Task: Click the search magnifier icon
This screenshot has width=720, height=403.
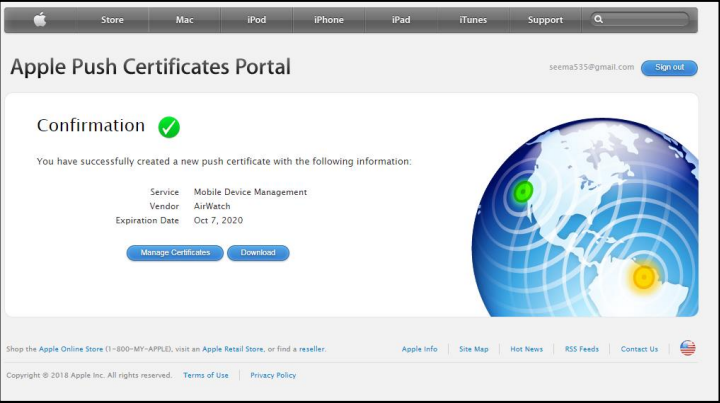Action: point(598,19)
